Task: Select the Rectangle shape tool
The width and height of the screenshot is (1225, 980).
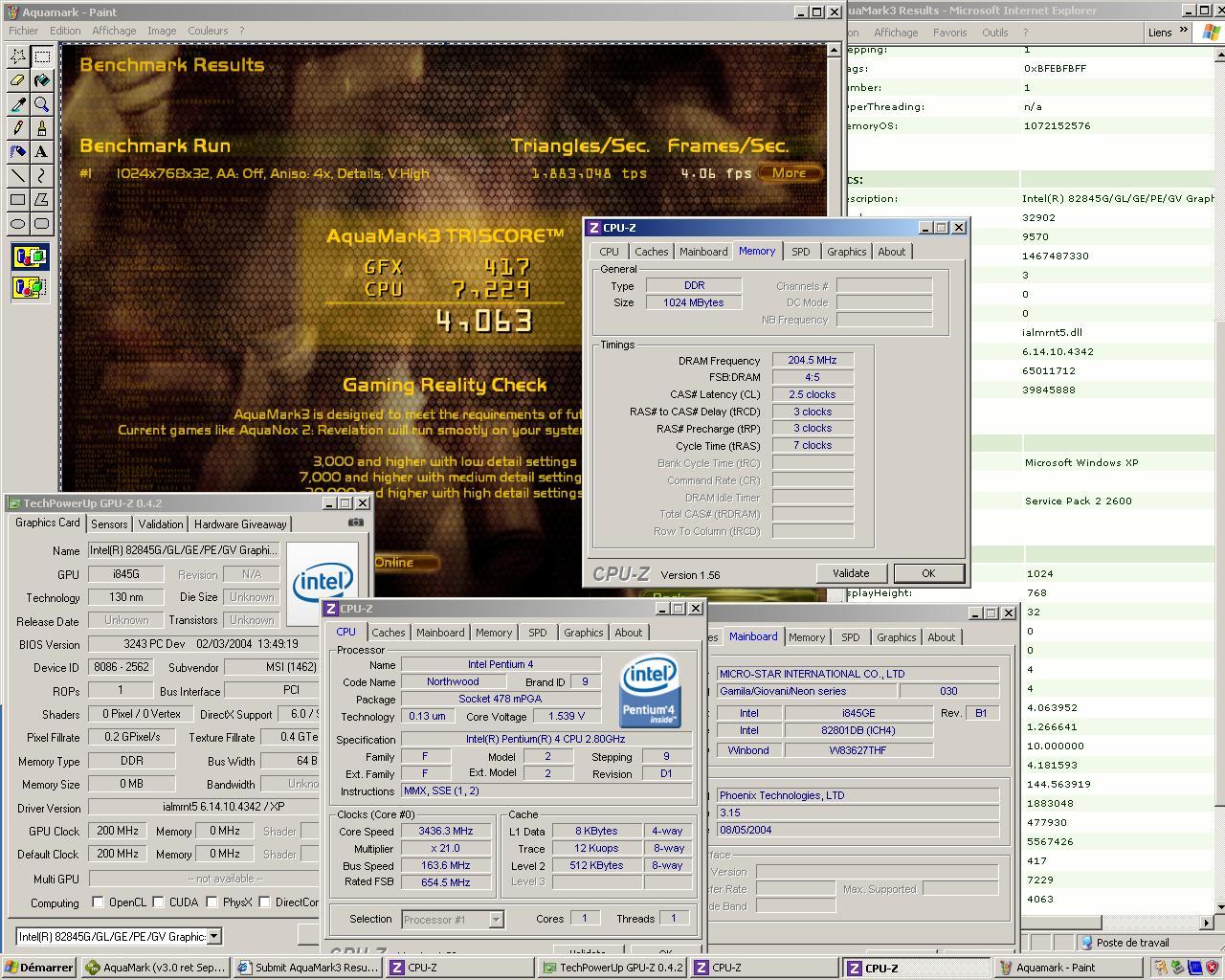Action: click(x=17, y=199)
